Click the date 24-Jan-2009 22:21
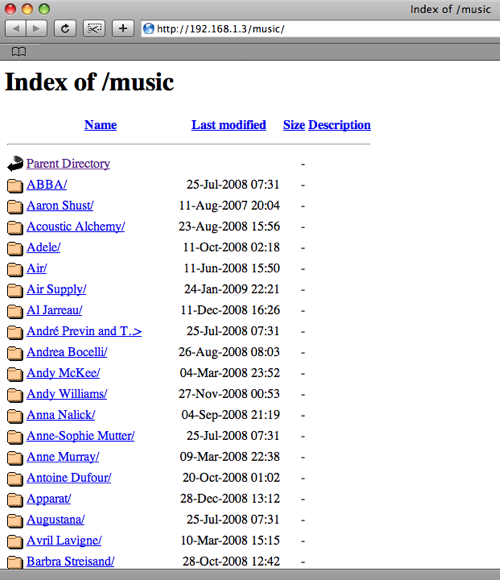This screenshot has height=580, width=500. [232, 289]
